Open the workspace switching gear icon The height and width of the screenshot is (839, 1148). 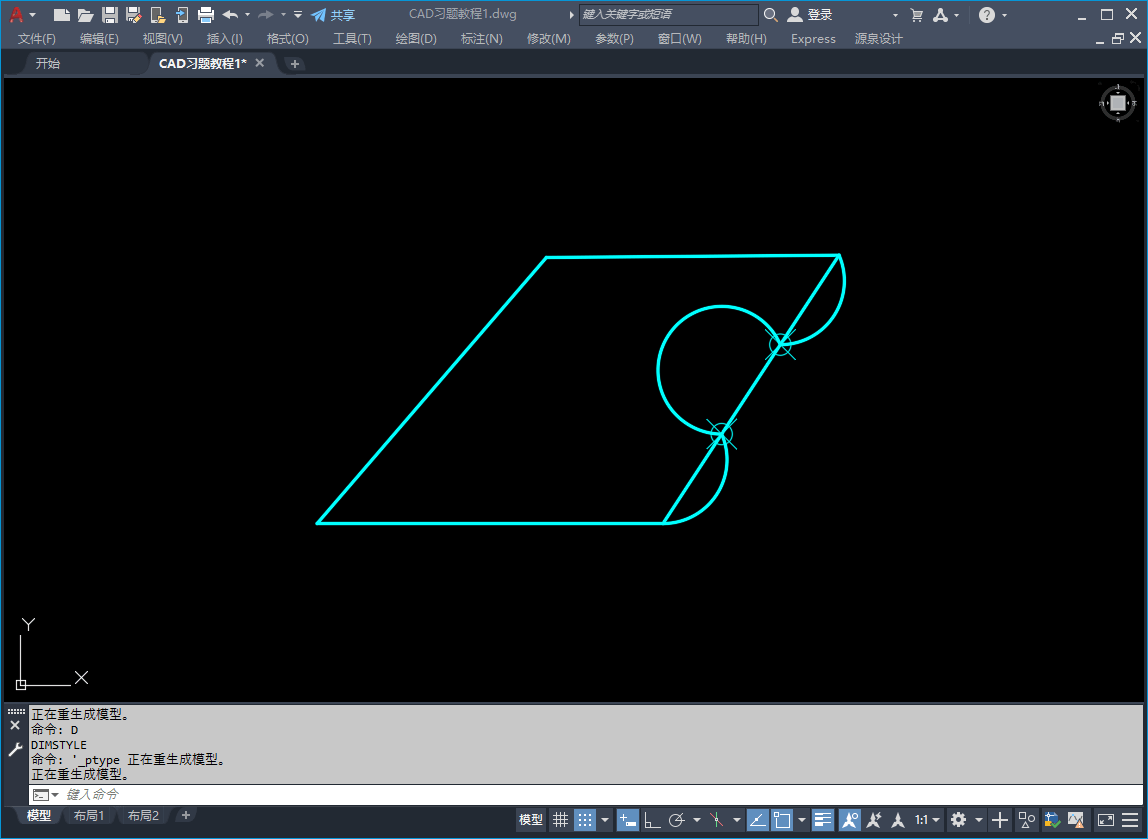(x=958, y=820)
